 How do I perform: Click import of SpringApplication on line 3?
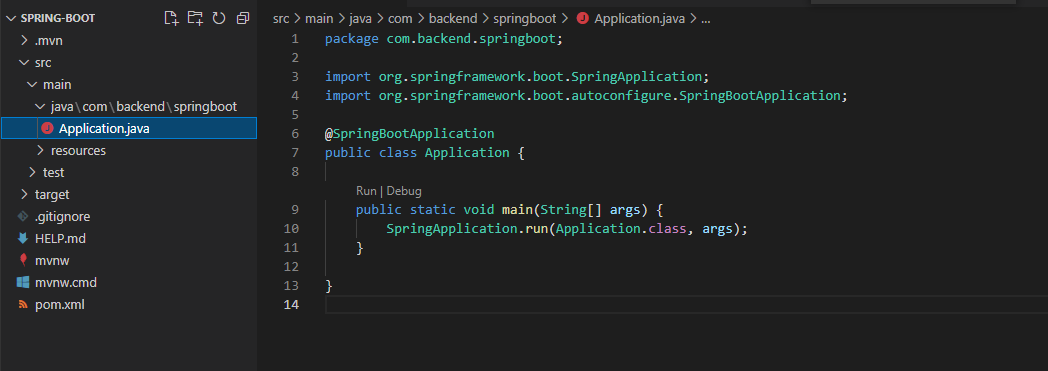click(517, 76)
